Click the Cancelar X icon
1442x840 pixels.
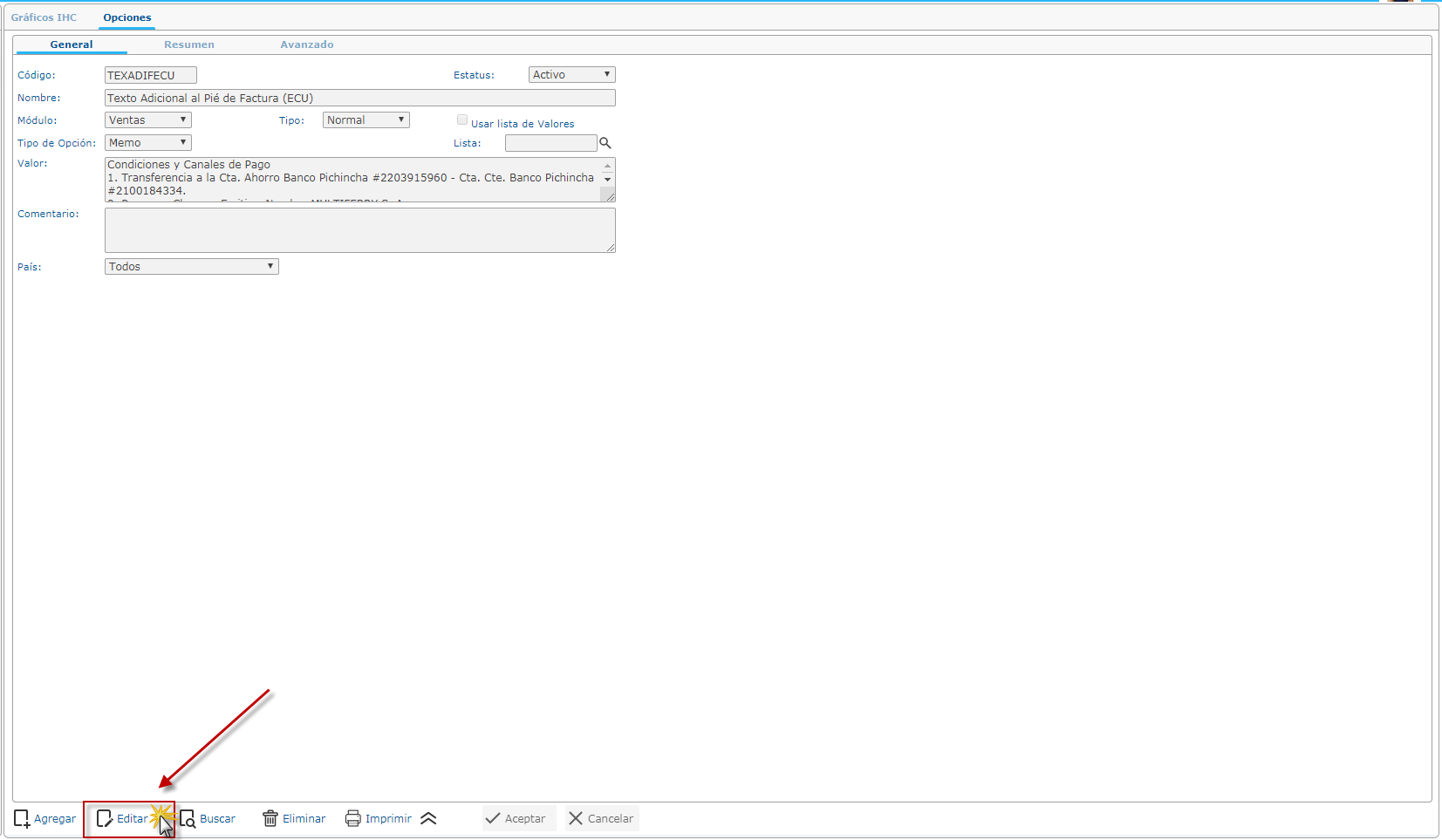pyautogui.click(x=576, y=819)
